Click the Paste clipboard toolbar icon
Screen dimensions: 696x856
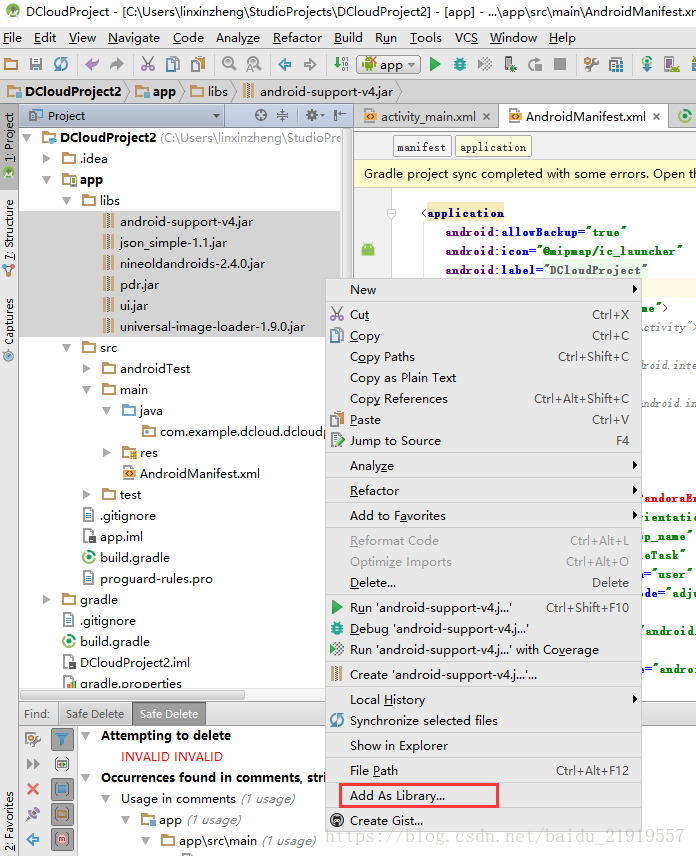click(x=198, y=64)
